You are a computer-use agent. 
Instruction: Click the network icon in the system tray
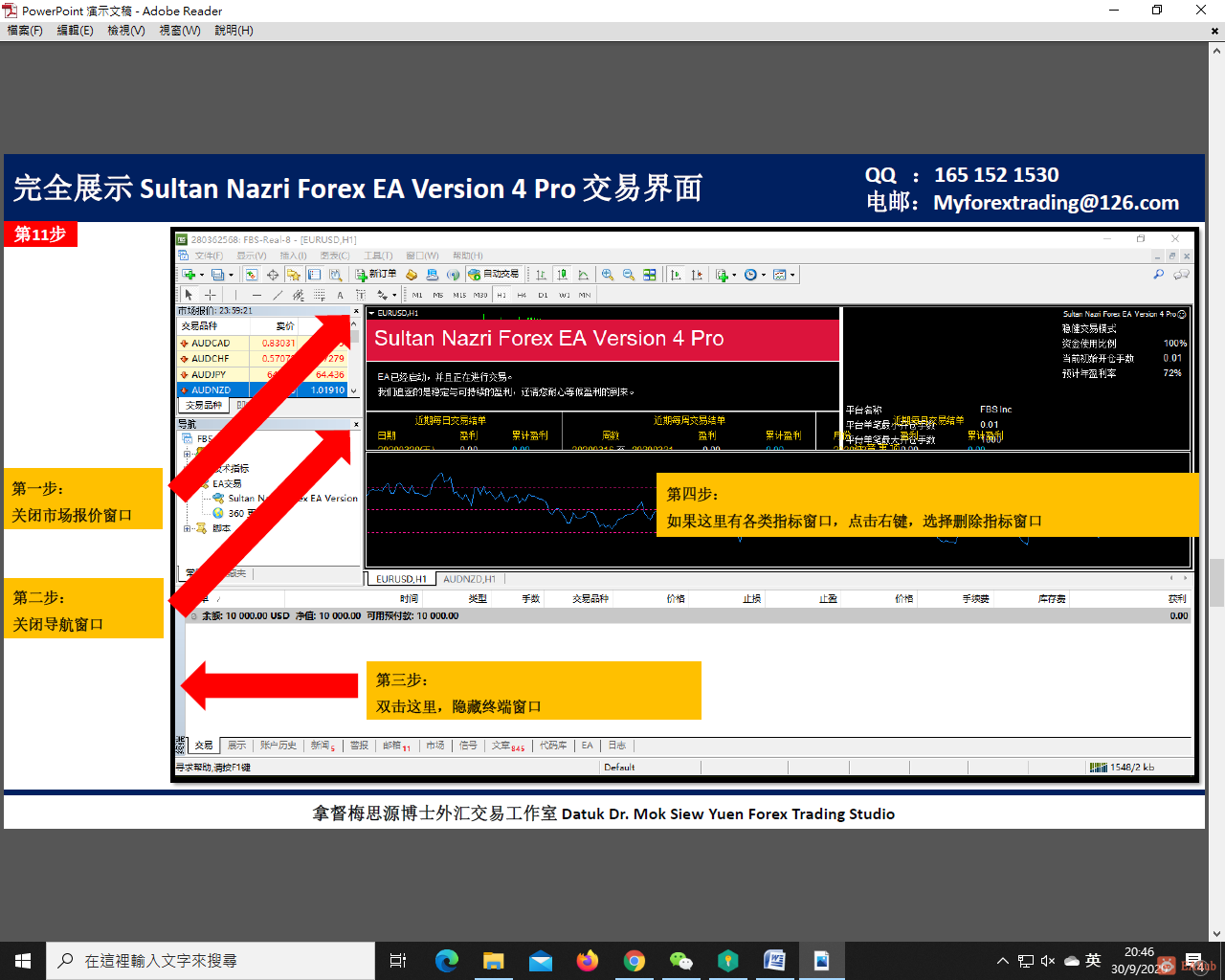click(1026, 961)
